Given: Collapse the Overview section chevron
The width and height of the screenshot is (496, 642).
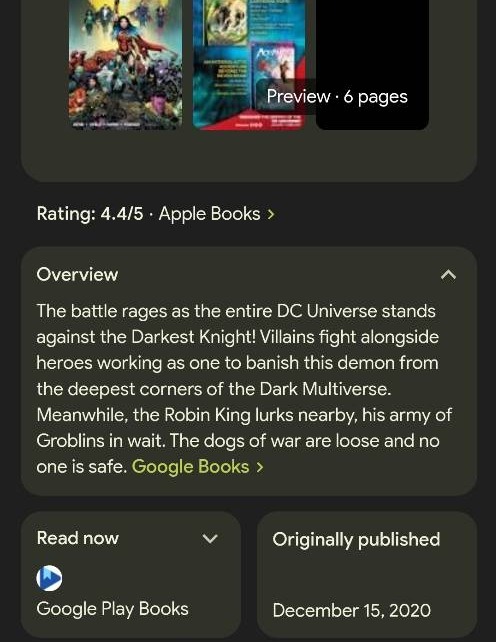Looking at the screenshot, I should click(x=448, y=274).
